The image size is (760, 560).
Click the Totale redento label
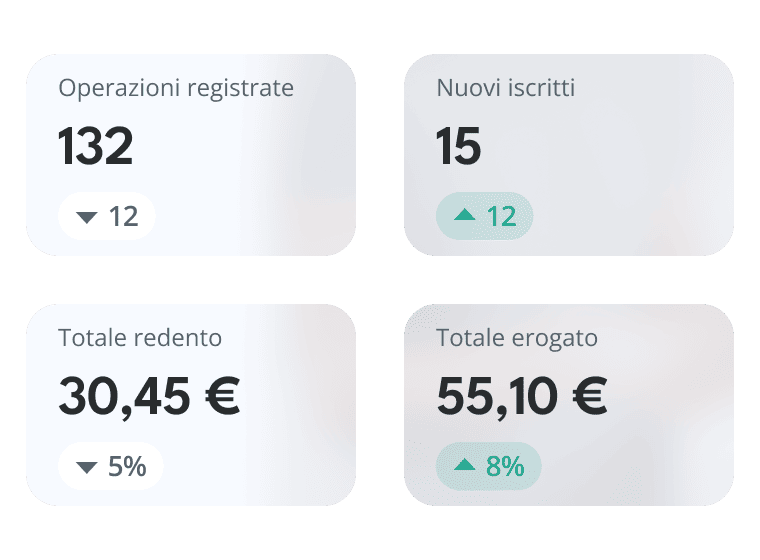[x=140, y=338]
